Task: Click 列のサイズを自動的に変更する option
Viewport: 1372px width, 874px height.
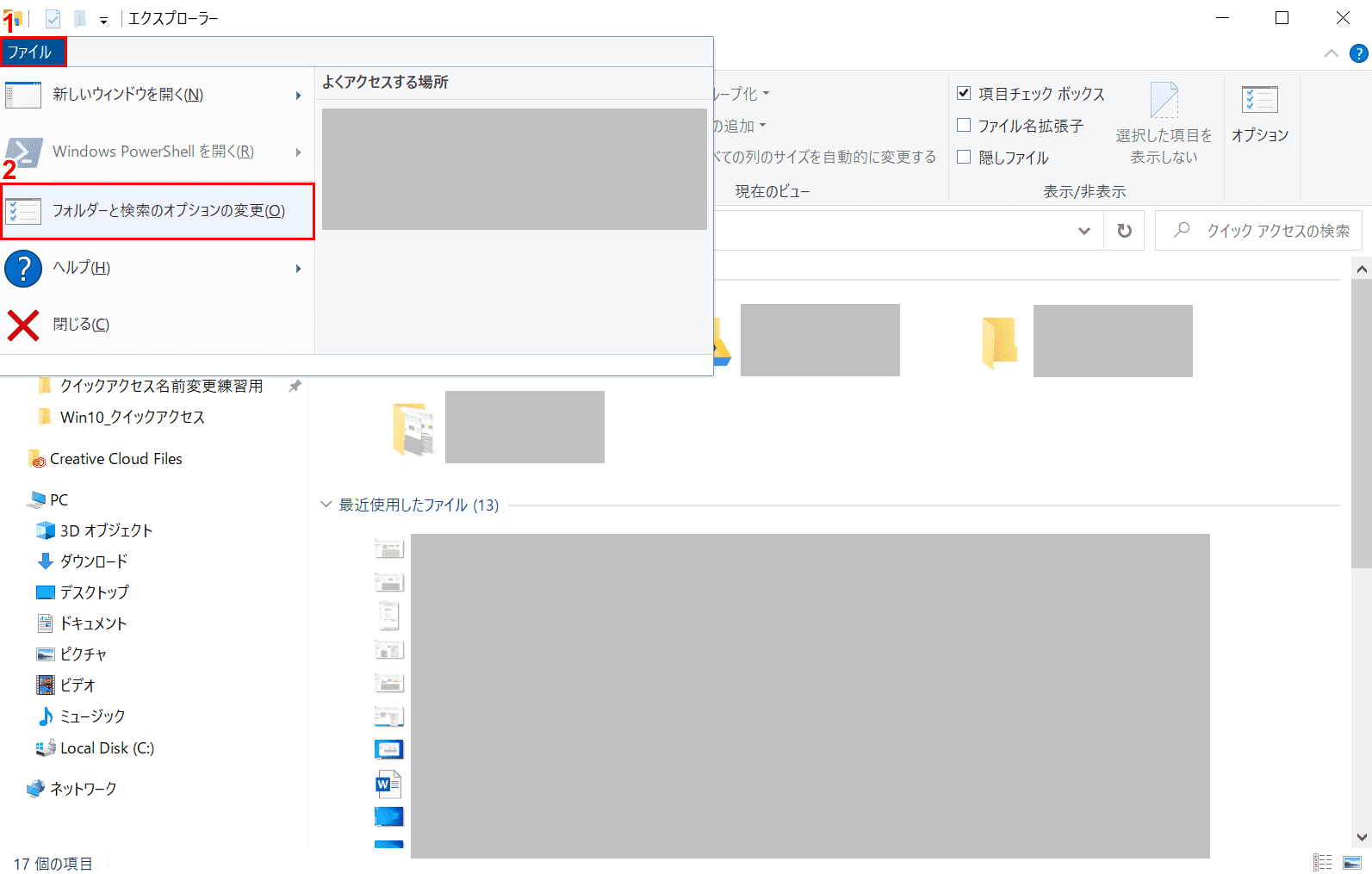Action: click(824, 157)
